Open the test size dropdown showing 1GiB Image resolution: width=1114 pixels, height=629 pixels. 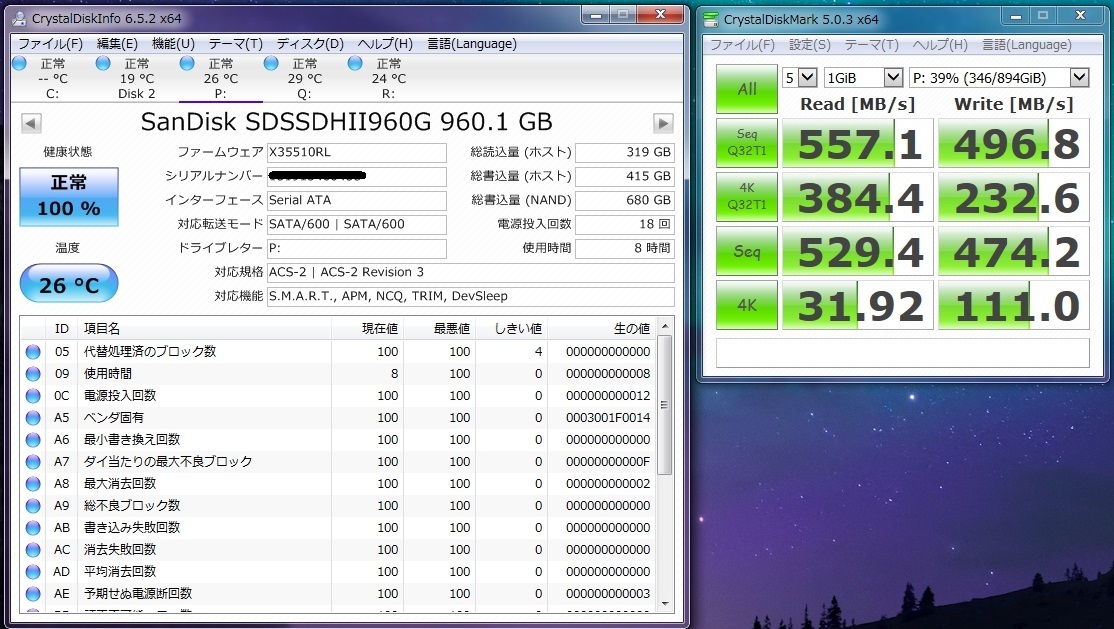(x=863, y=77)
